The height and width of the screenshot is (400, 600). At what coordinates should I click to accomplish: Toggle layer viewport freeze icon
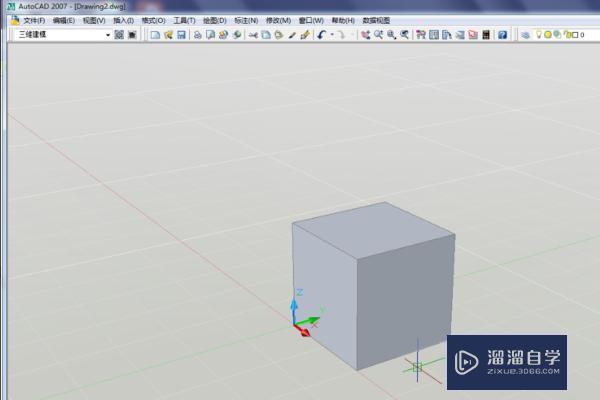(557, 34)
